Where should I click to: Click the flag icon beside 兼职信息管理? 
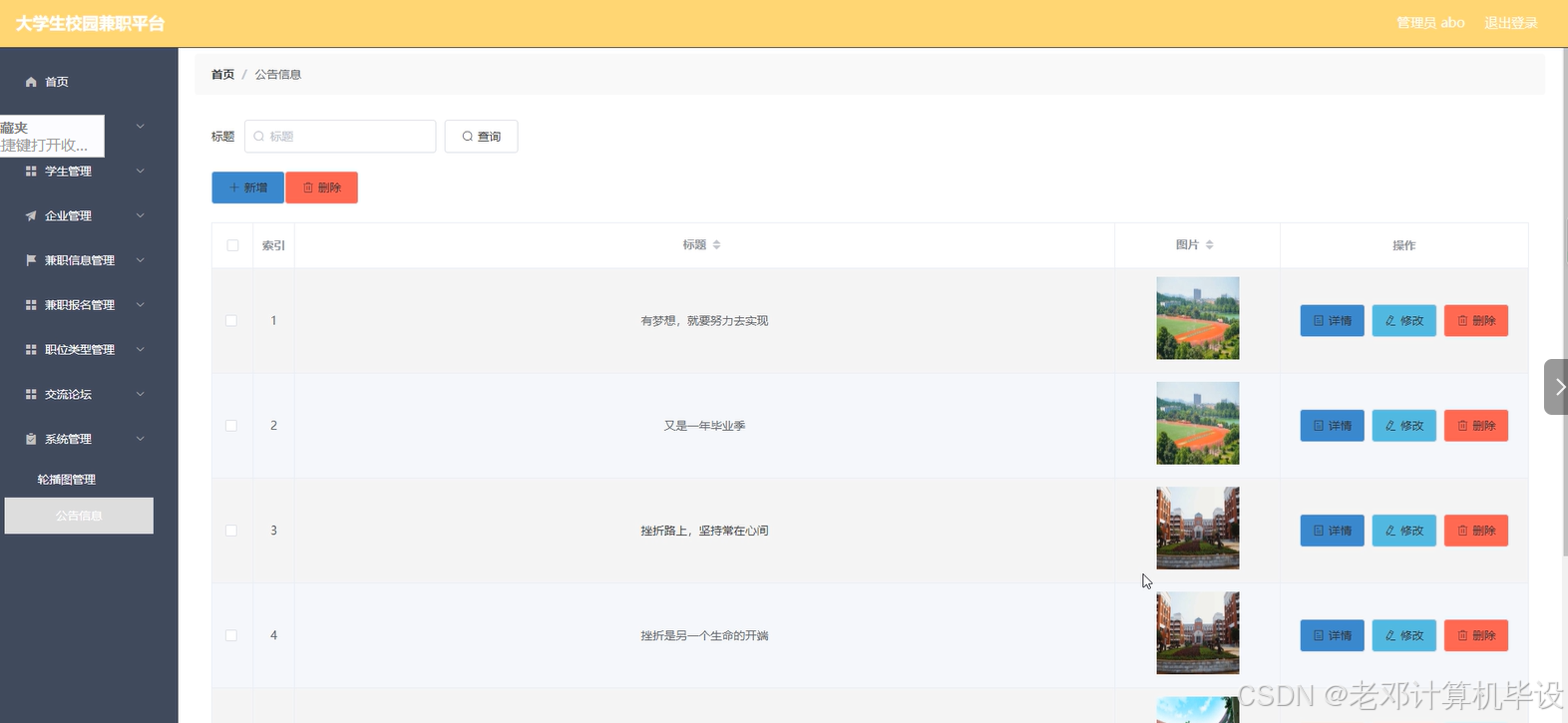coord(31,260)
